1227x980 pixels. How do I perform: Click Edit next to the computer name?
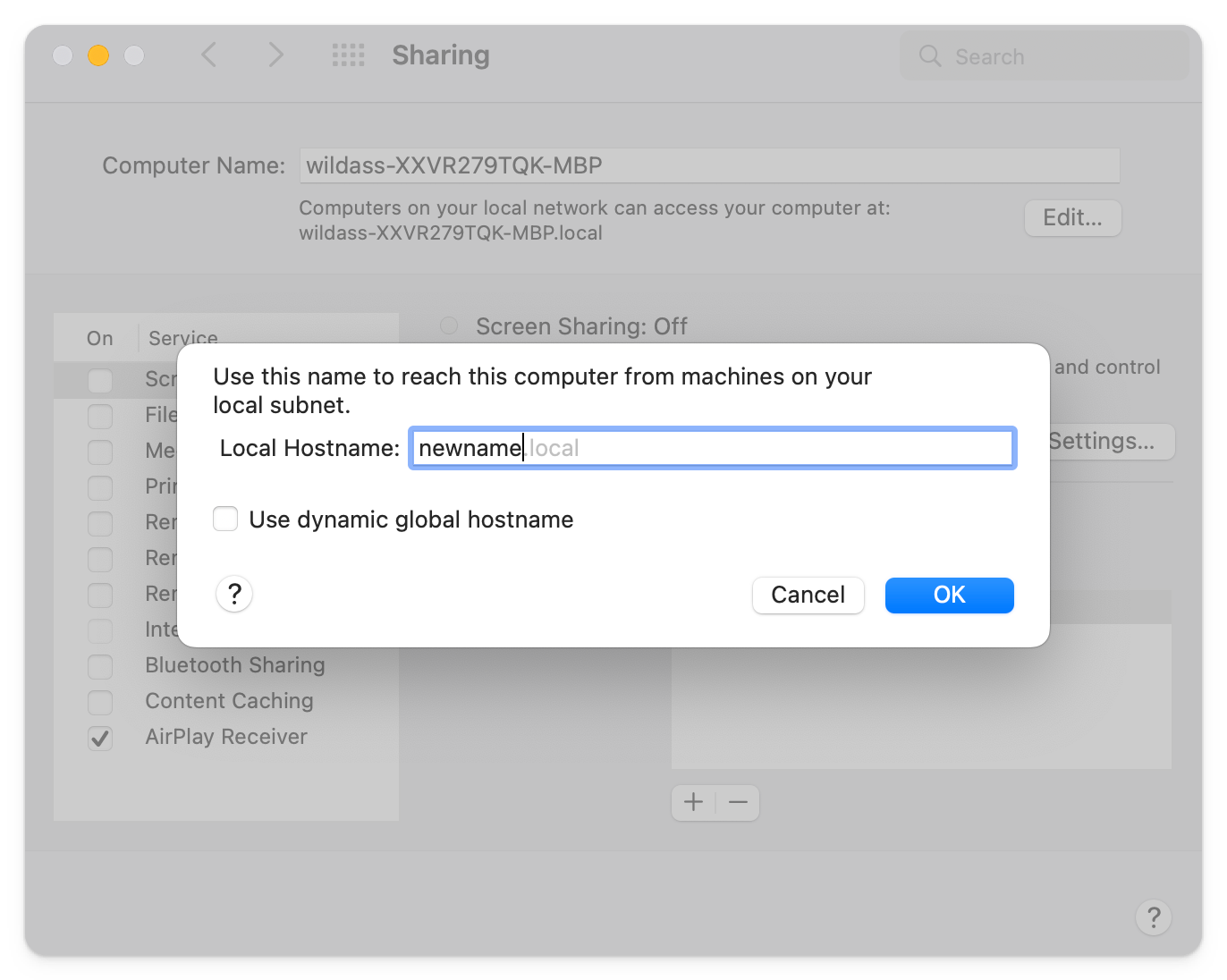pos(1072,217)
